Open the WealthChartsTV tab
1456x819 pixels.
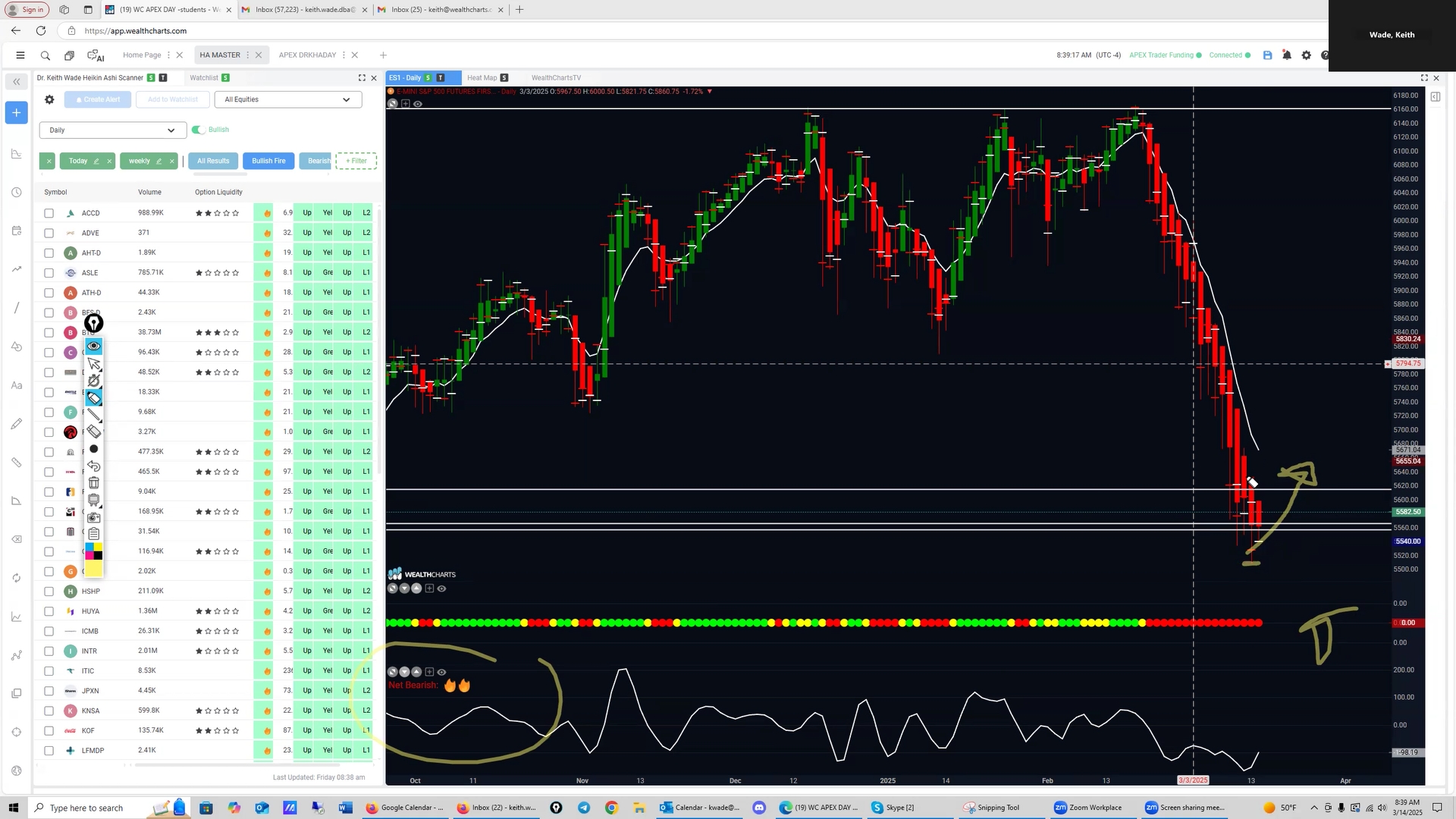click(556, 78)
